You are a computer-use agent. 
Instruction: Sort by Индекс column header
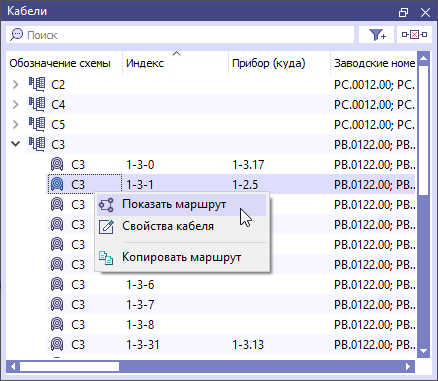point(175,63)
